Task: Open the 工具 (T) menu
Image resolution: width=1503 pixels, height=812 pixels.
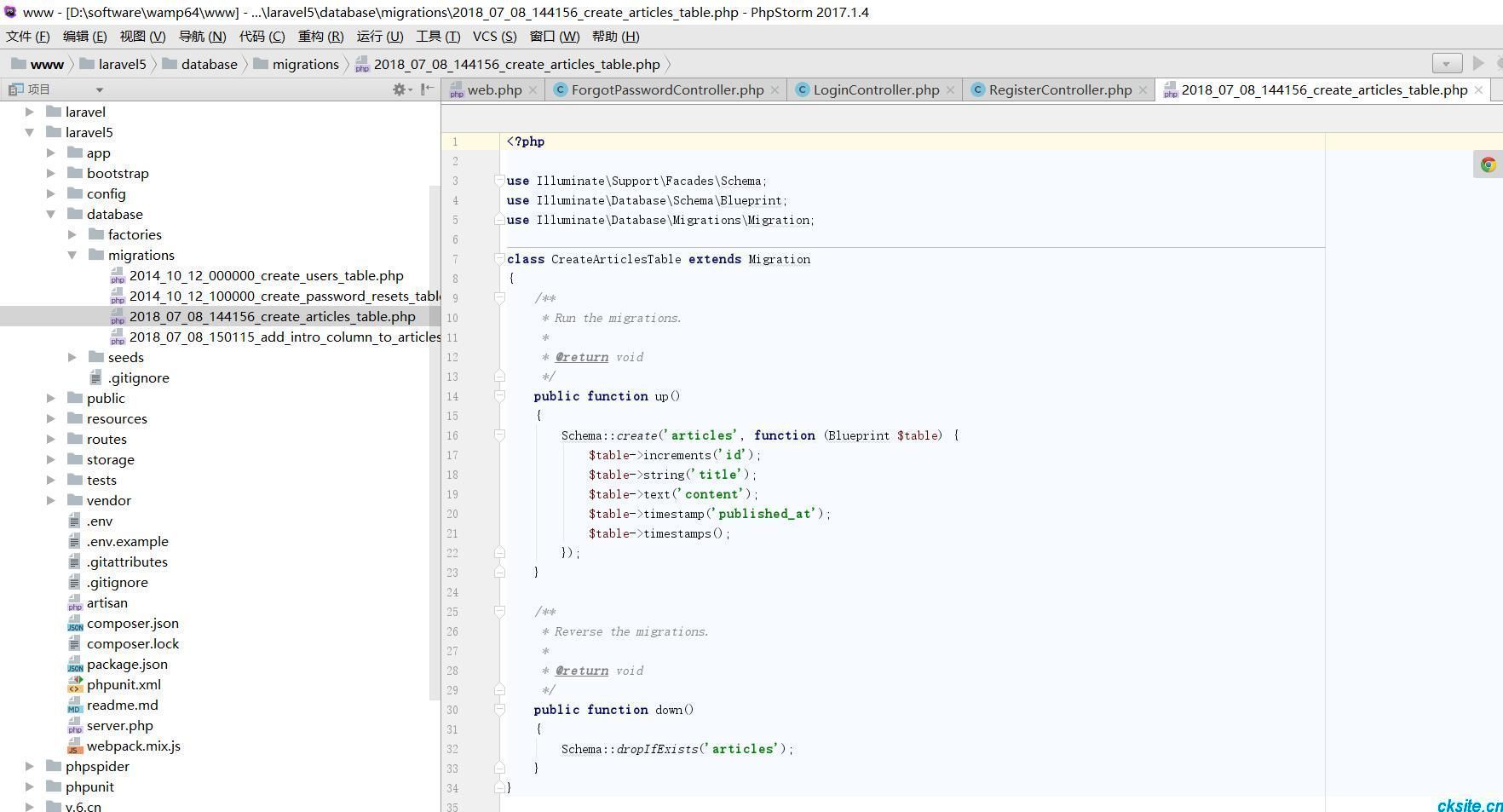Action: 438,36
